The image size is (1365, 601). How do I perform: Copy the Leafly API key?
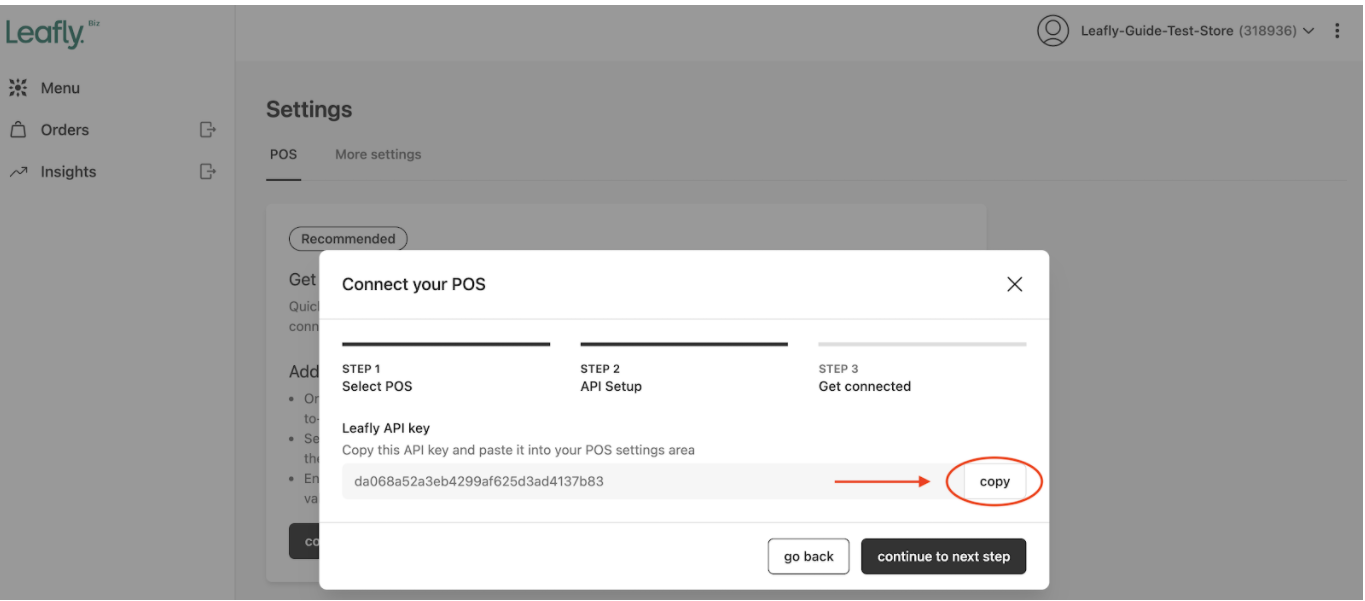[x=994, y=482]
